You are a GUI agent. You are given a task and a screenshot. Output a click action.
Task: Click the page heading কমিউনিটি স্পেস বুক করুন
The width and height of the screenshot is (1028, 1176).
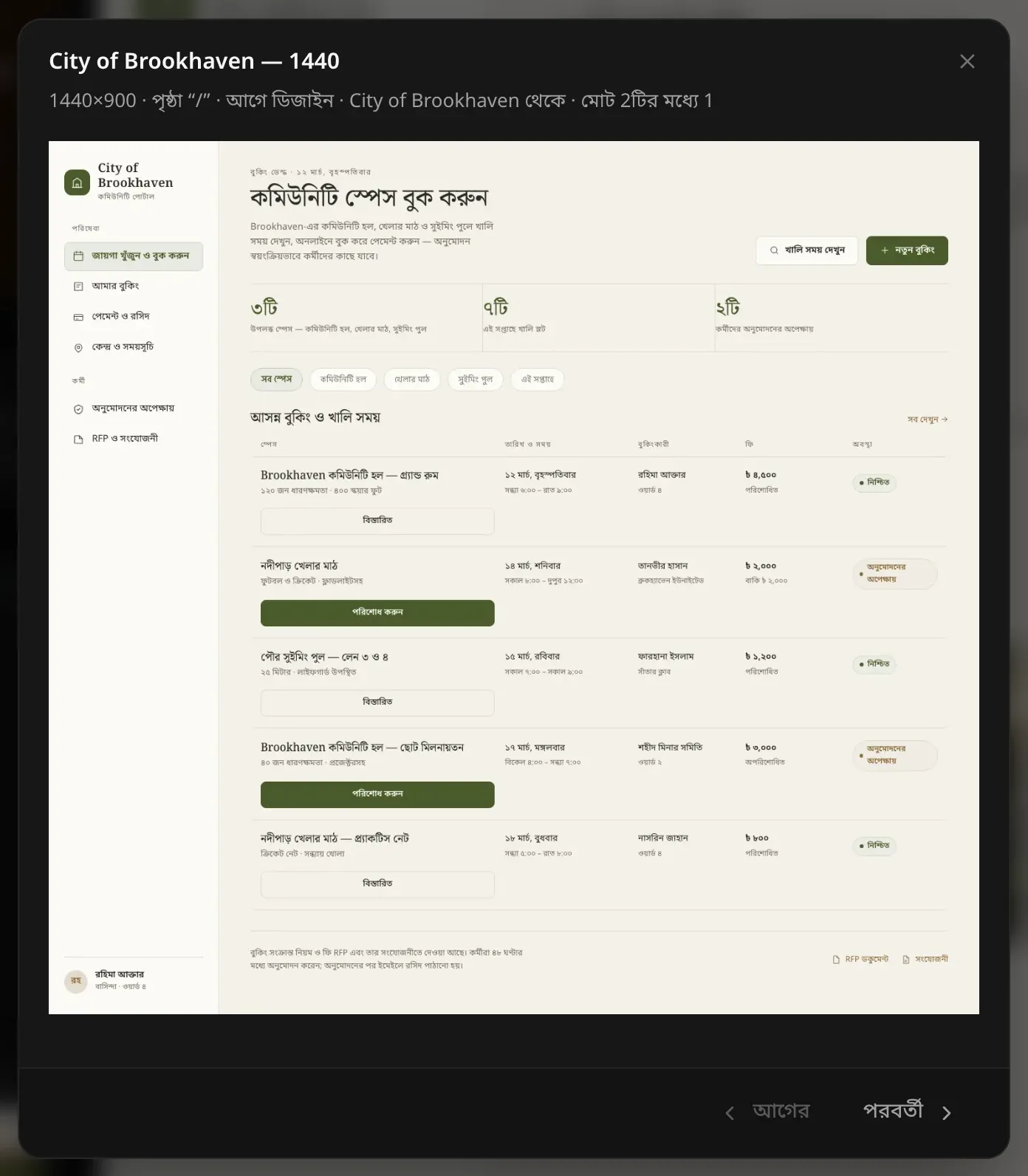[369, 198]
